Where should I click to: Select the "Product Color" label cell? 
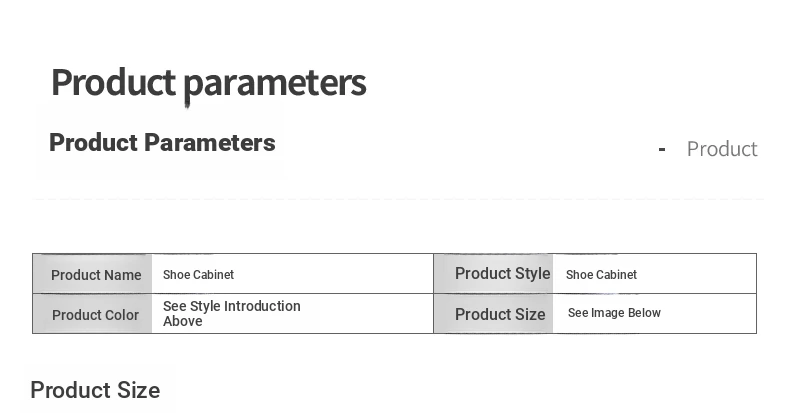point(95,315)
